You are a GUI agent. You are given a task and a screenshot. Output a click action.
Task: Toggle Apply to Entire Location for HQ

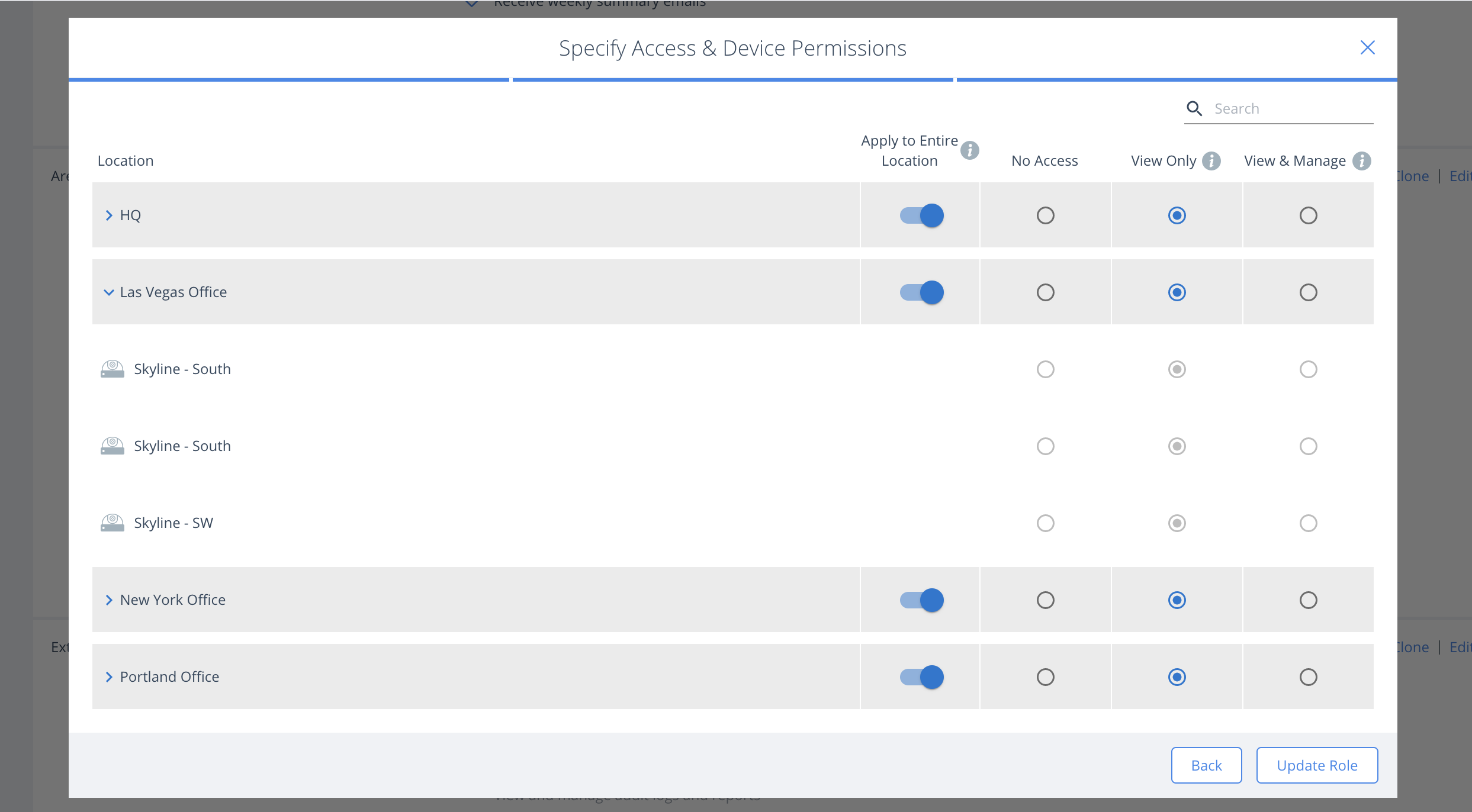[919, 215]
